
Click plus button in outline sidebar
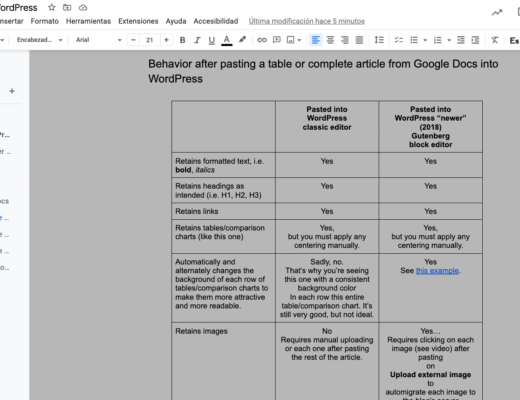[x=12, y=91]
